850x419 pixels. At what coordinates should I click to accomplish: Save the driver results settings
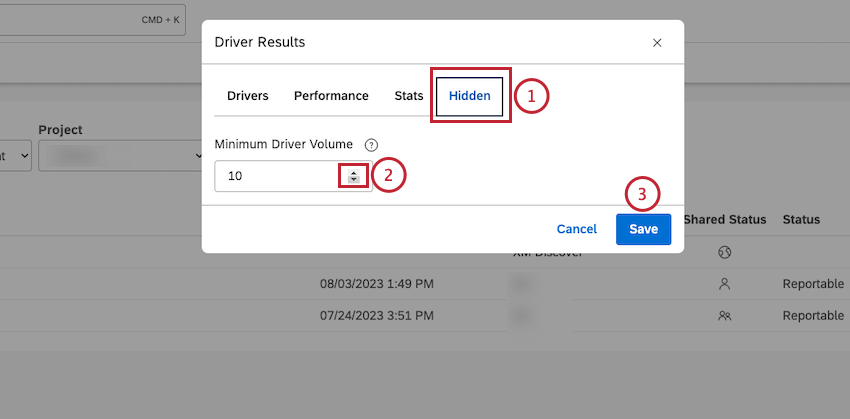[x=643, y=229]
